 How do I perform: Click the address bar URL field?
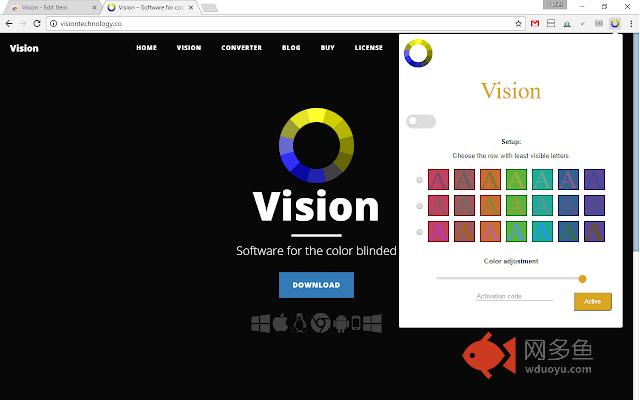point(286,24)
